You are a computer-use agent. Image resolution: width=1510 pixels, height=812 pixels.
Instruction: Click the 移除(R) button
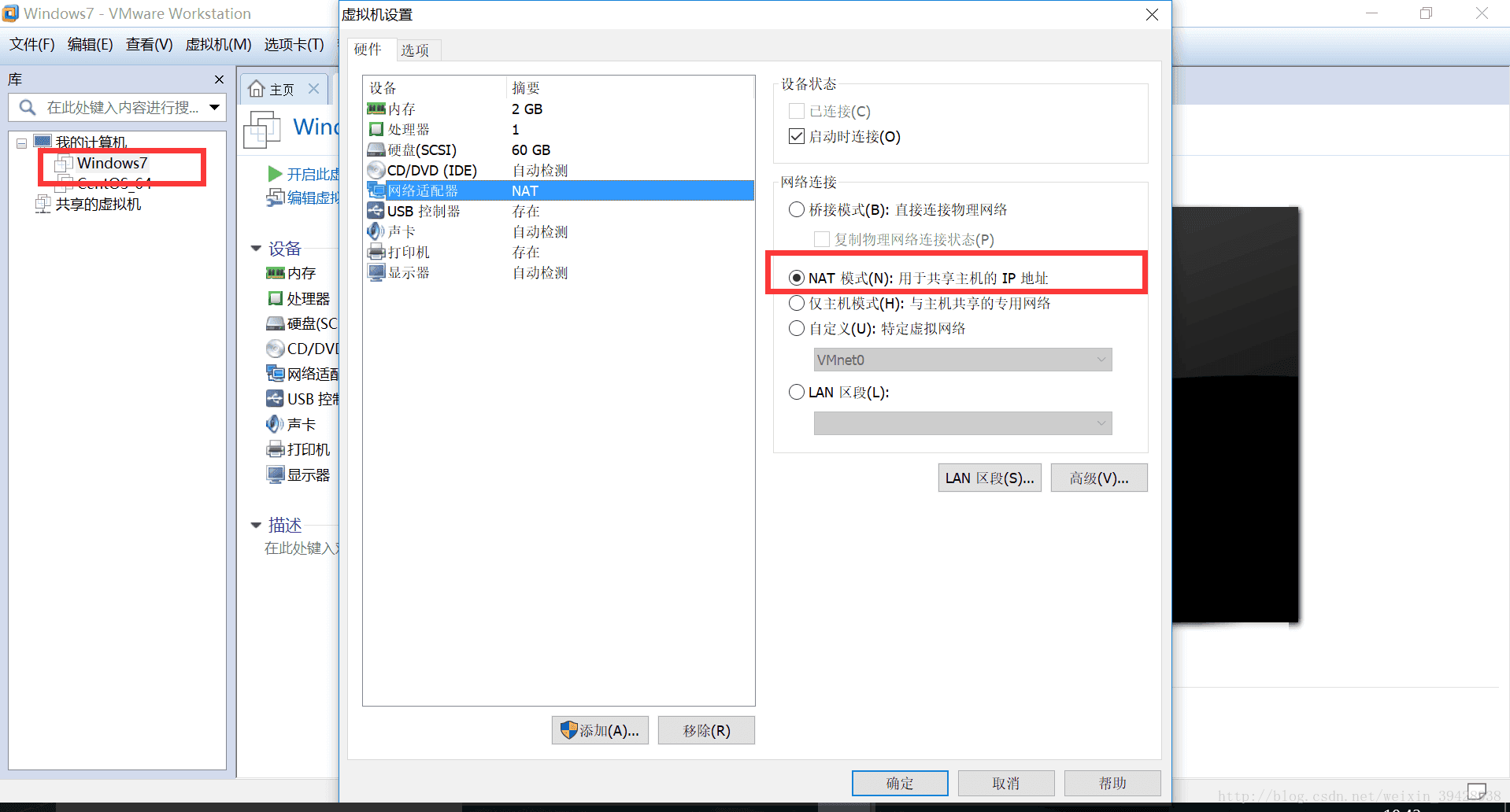pos(706,730)
